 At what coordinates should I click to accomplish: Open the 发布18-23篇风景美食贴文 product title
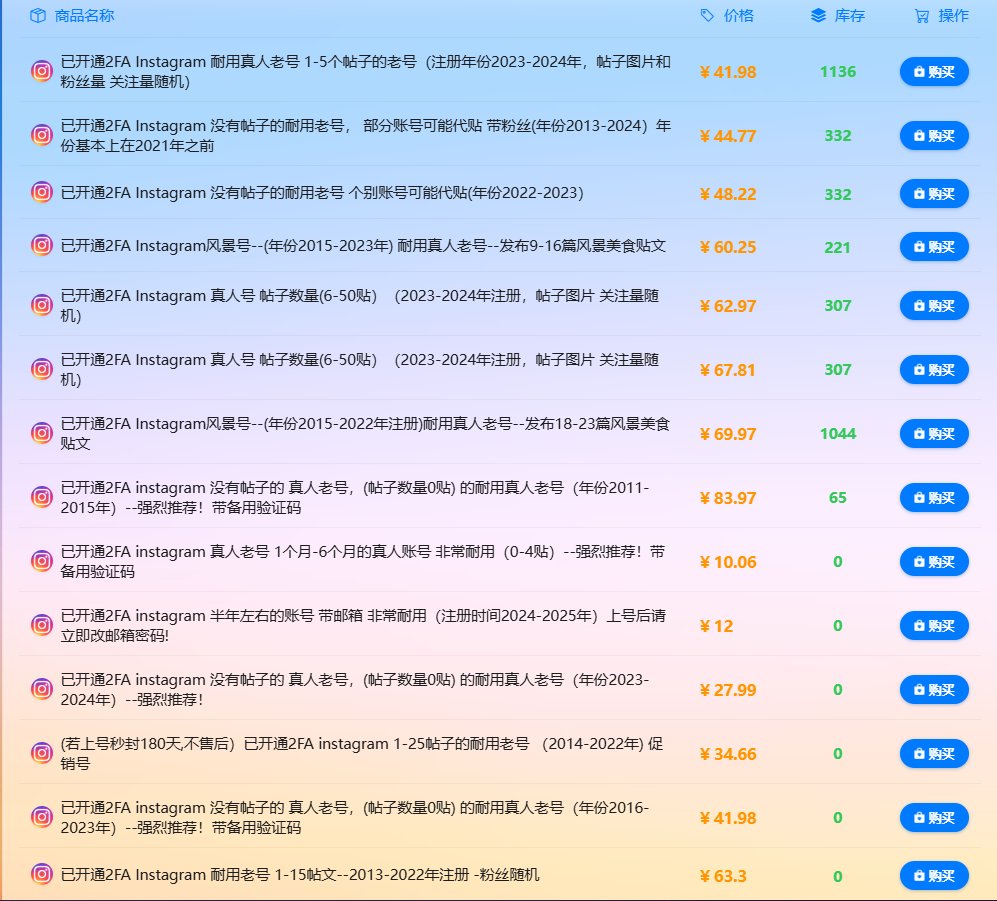365,433
